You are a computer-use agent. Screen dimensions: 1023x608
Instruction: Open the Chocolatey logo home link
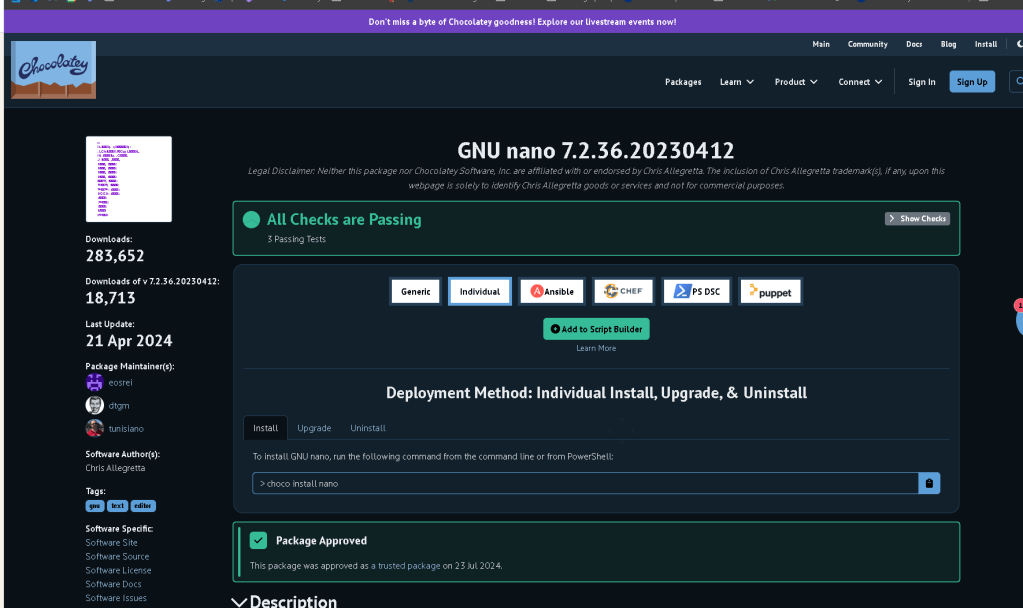[53, 70]
